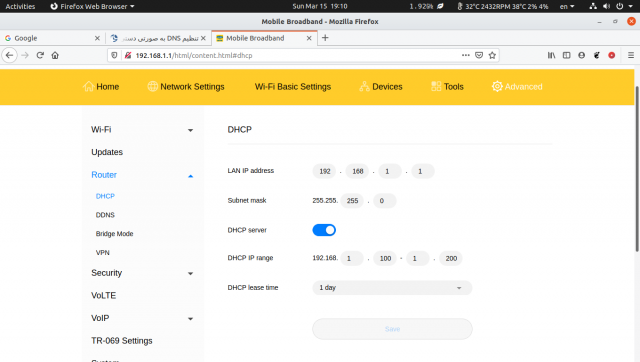Image resolution: width=640 pixels, height=362 pixels.
Task: Expand the Wi-Fi sidebar section
Action: [x=190, y=130]
